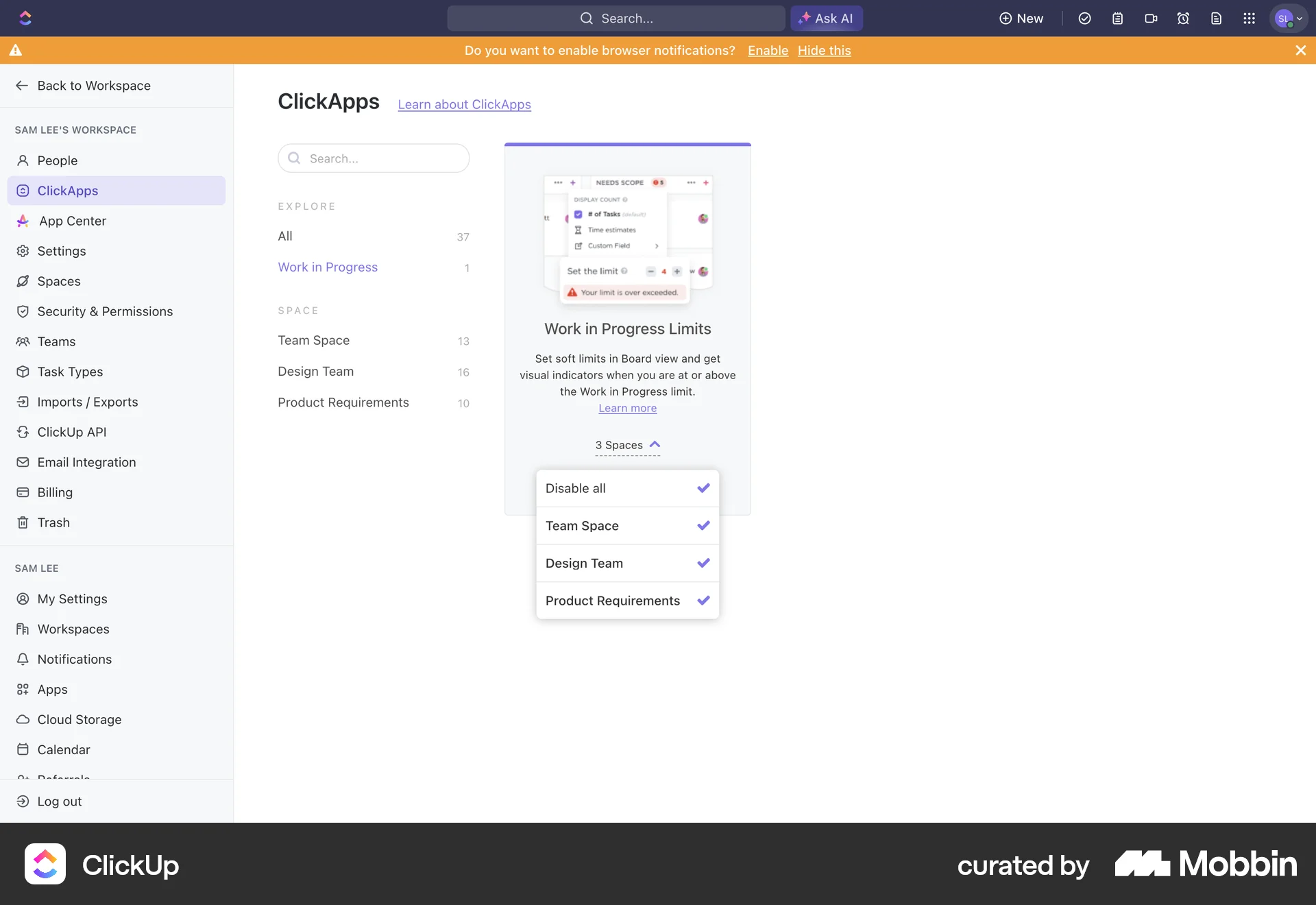Select the App Center sidebar icon
The image size is (1316, 905).
pos(23,221)
